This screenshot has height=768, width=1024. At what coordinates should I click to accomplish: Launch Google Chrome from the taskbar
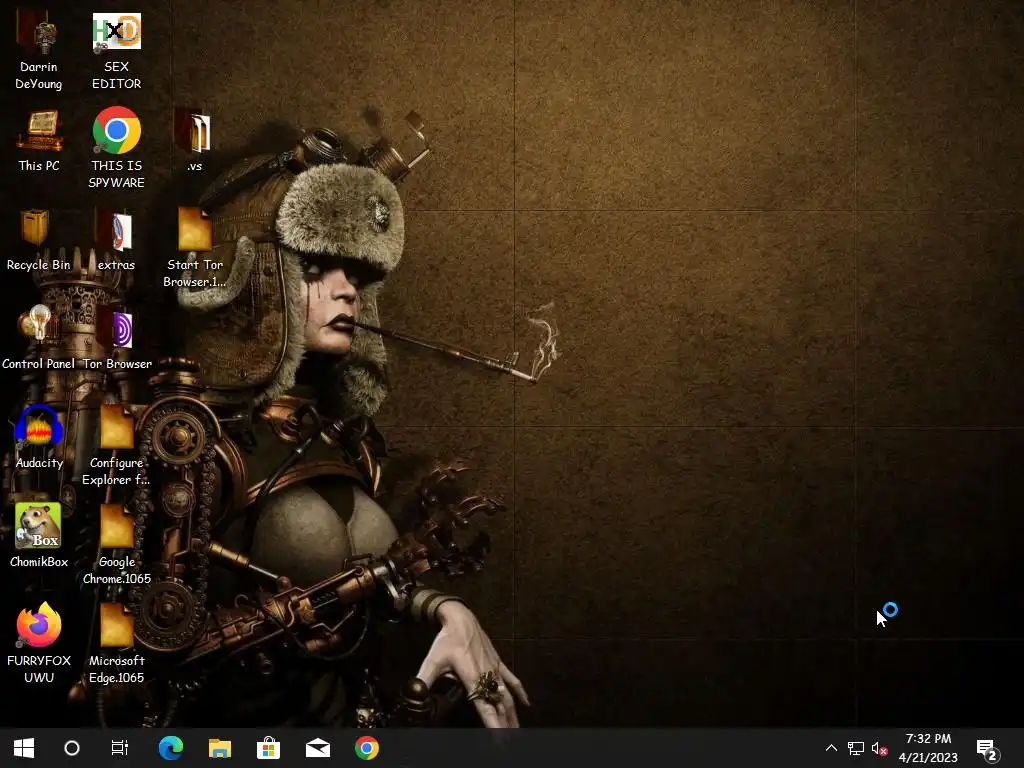(x=366, y=748)
